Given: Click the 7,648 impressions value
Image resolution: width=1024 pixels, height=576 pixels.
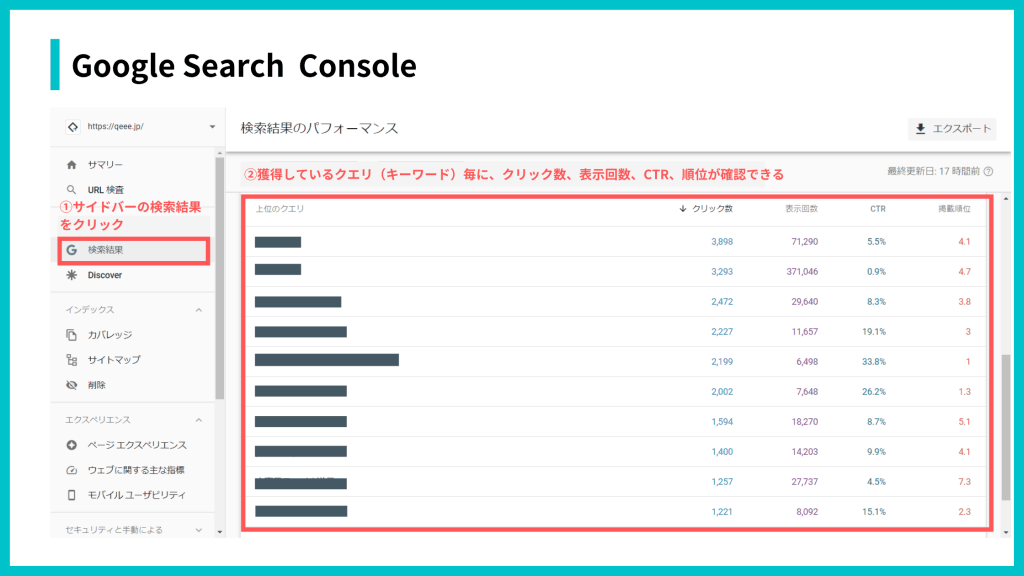Looking at the screenshot, I should (x=807, y=392).
